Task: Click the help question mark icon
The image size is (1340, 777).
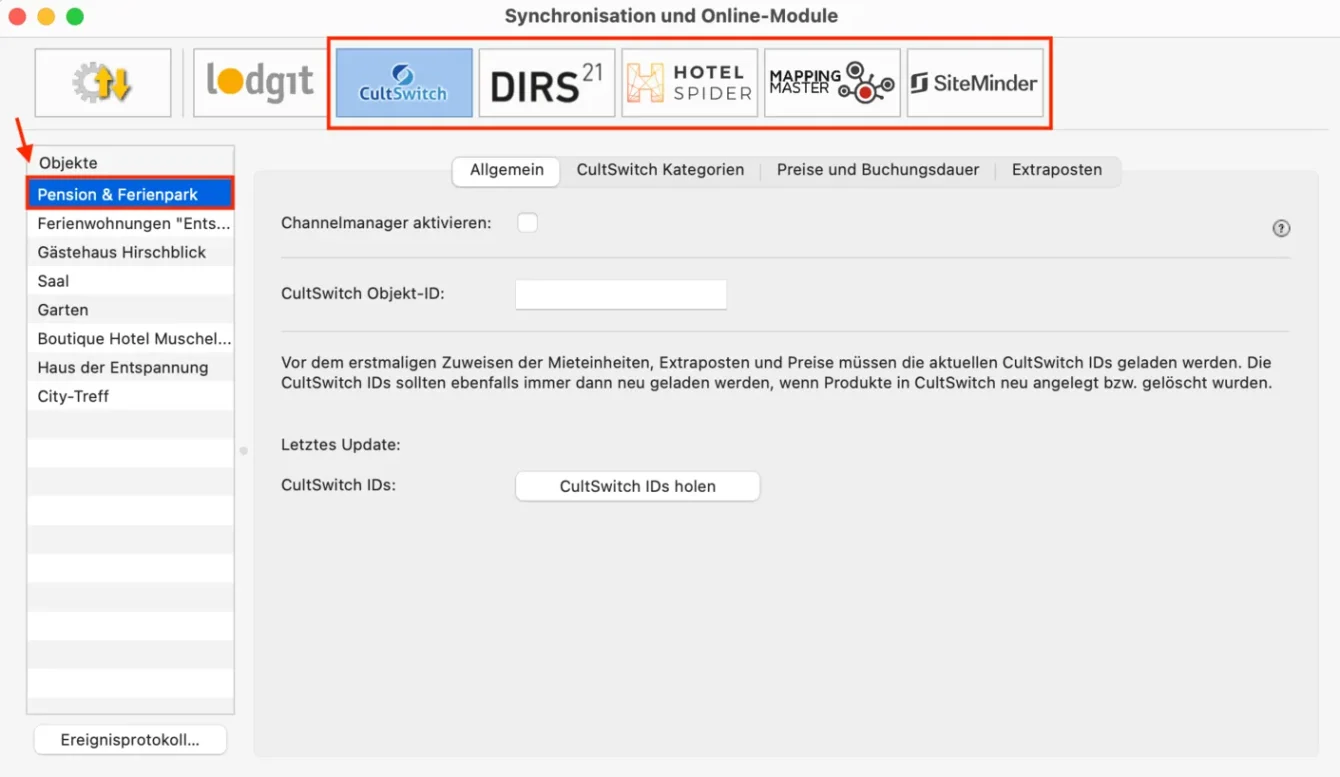Action: [1281, 228]
